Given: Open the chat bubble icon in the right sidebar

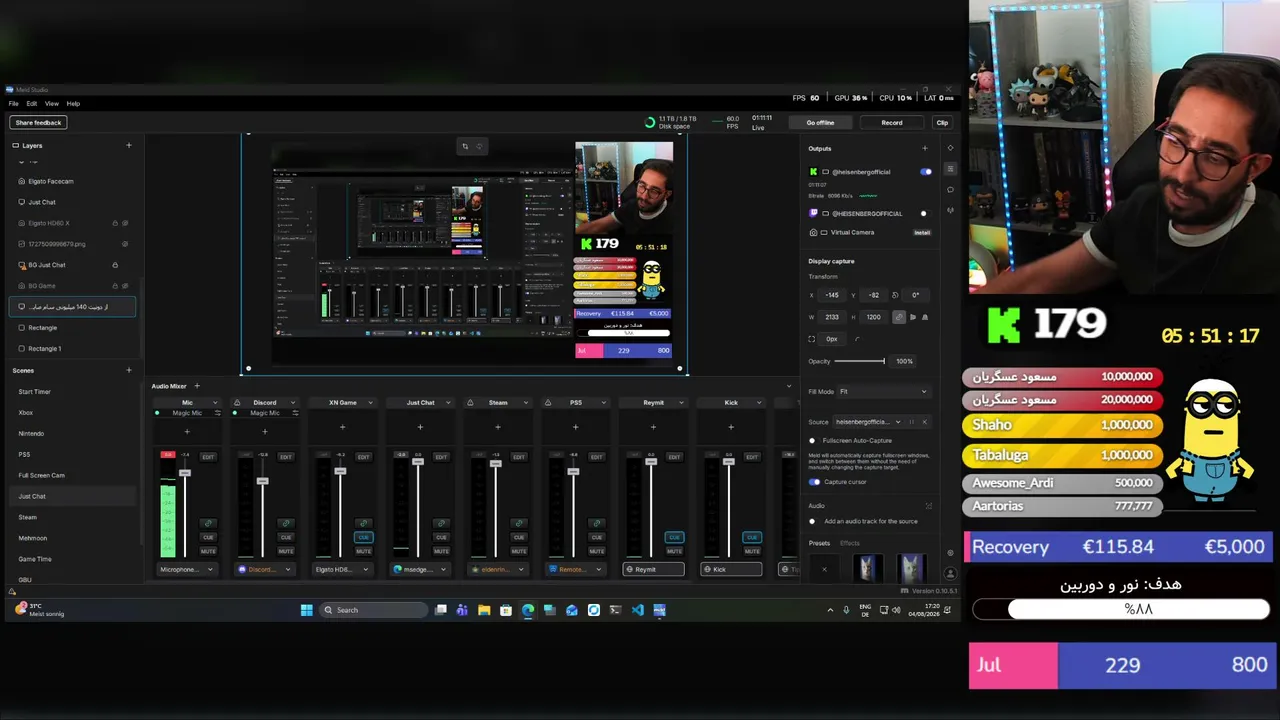Looking at the screenshot, I should 950,190.
